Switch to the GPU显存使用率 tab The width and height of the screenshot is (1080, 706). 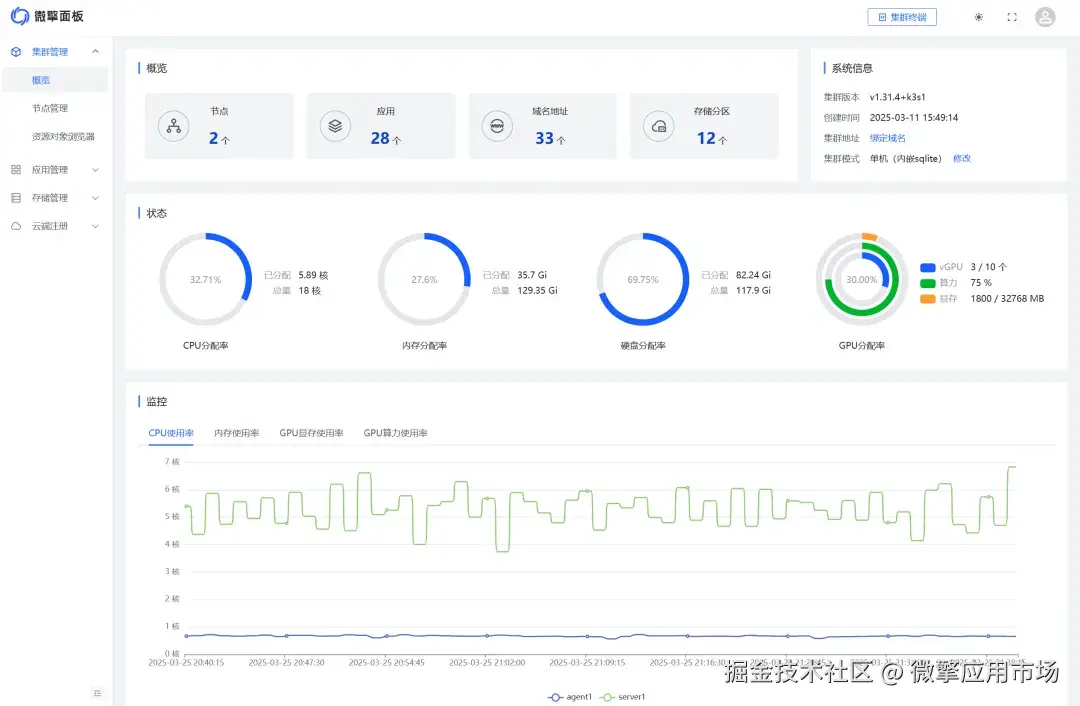click(x=311, y=433)
